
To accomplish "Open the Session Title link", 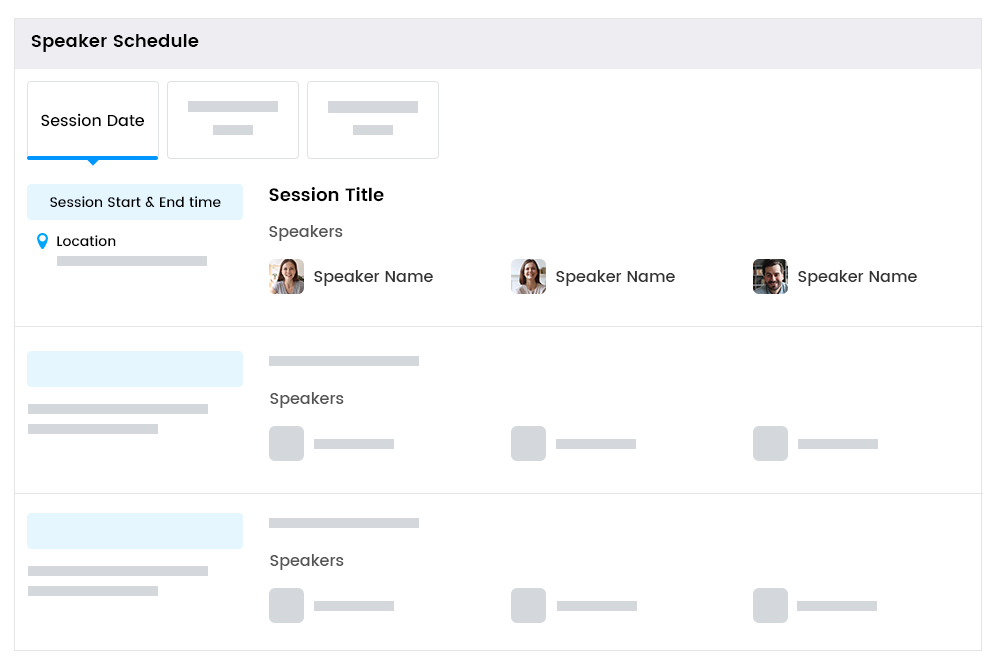I will coord(326,195).
